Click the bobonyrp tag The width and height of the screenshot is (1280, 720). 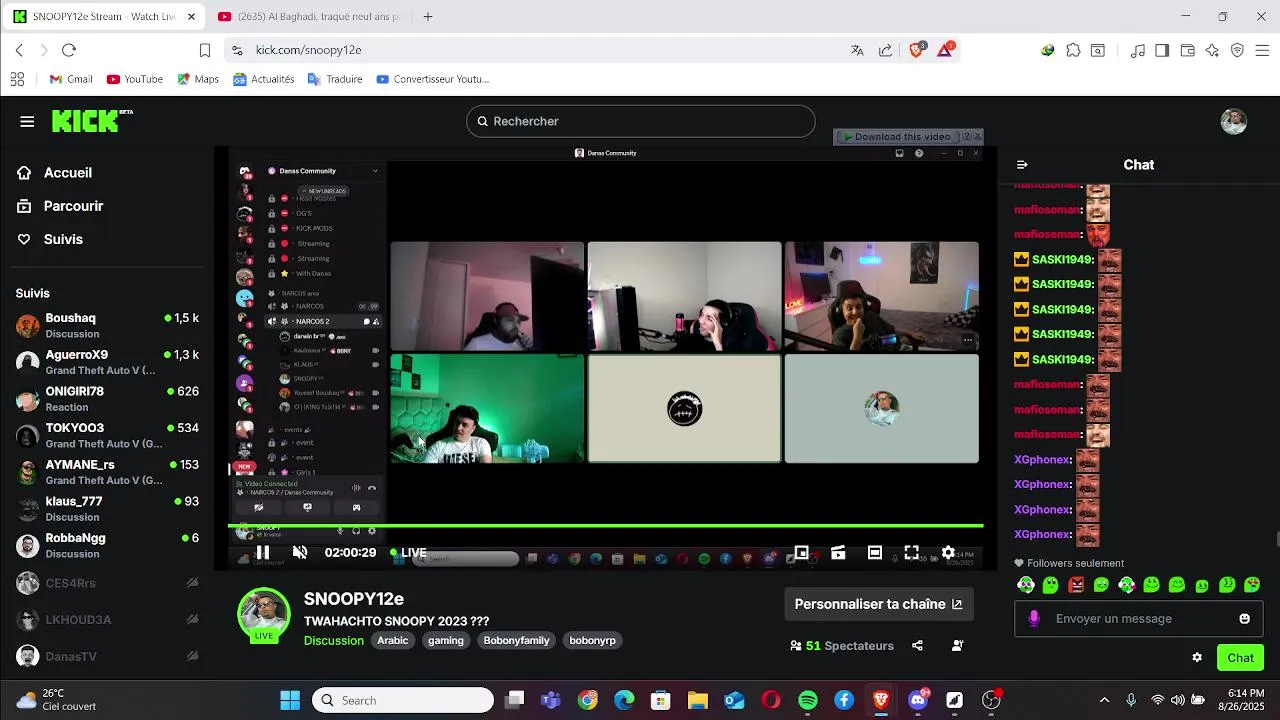(x=593, y=640)
